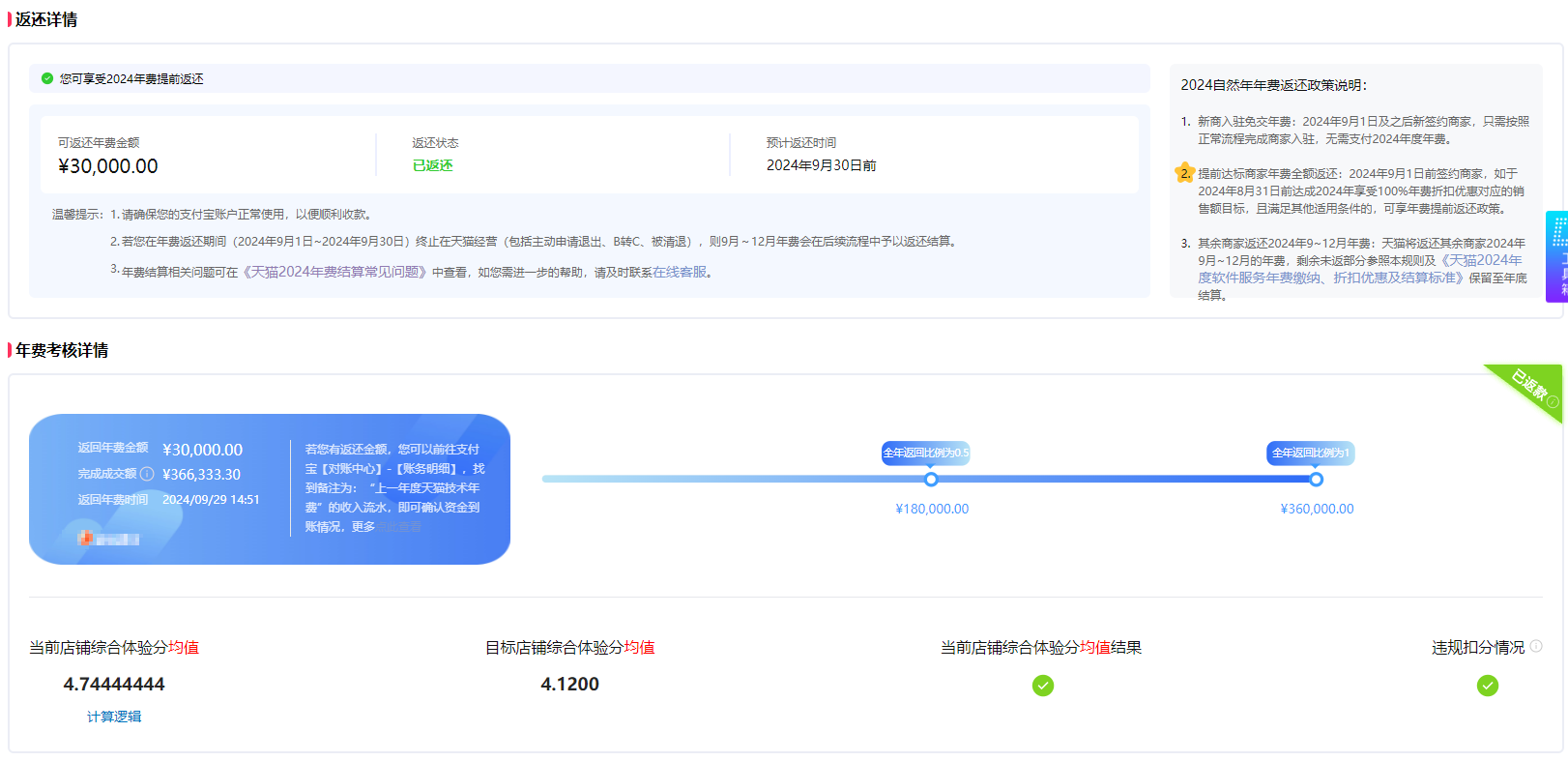1568x761 pixels.
Task: Open 计算逻辑 link under experience score
Action: 114,717
